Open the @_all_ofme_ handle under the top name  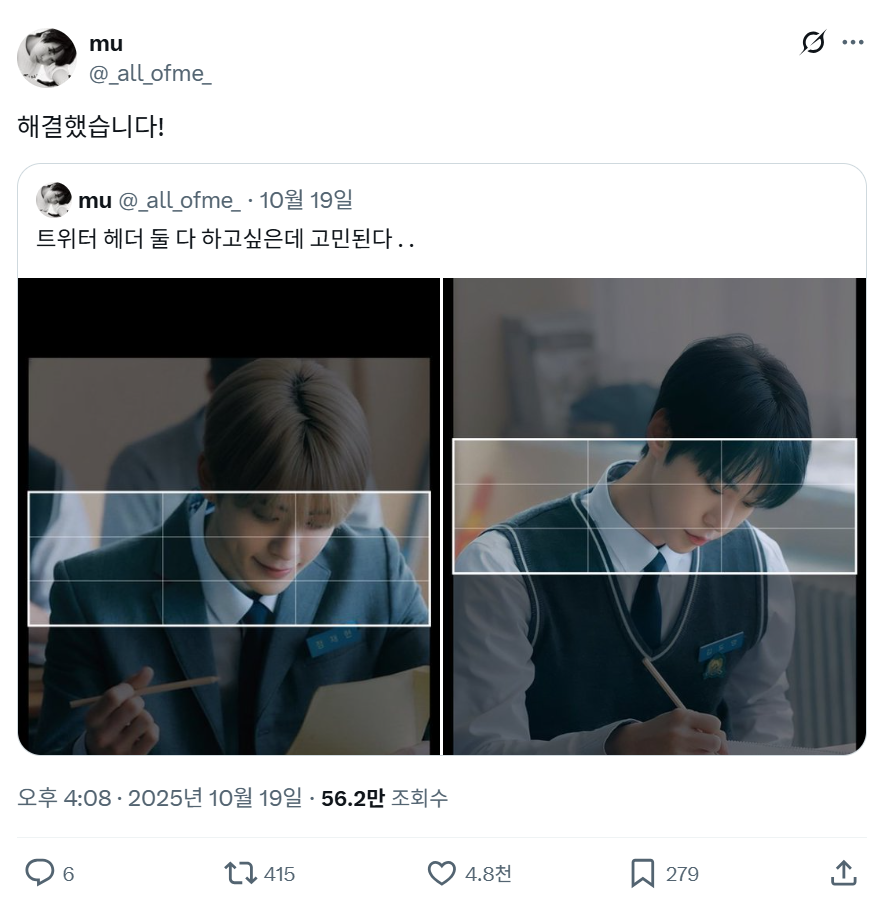click(150, 74)
